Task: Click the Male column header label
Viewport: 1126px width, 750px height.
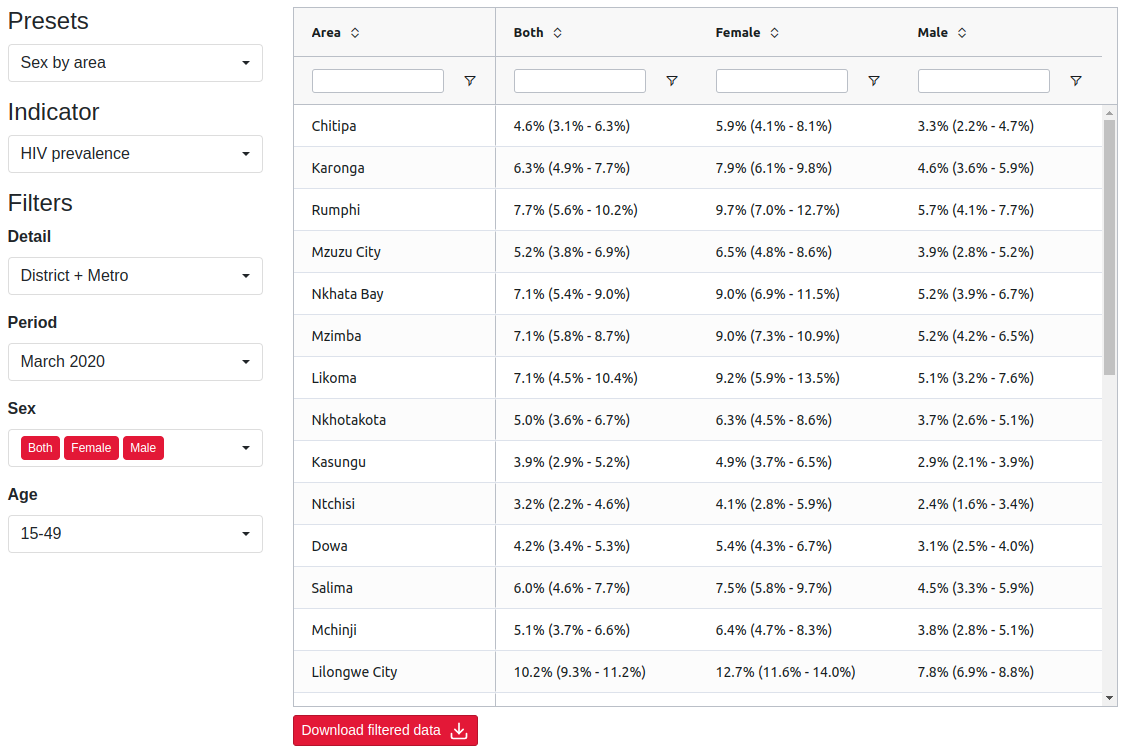Action: point(932,32)
